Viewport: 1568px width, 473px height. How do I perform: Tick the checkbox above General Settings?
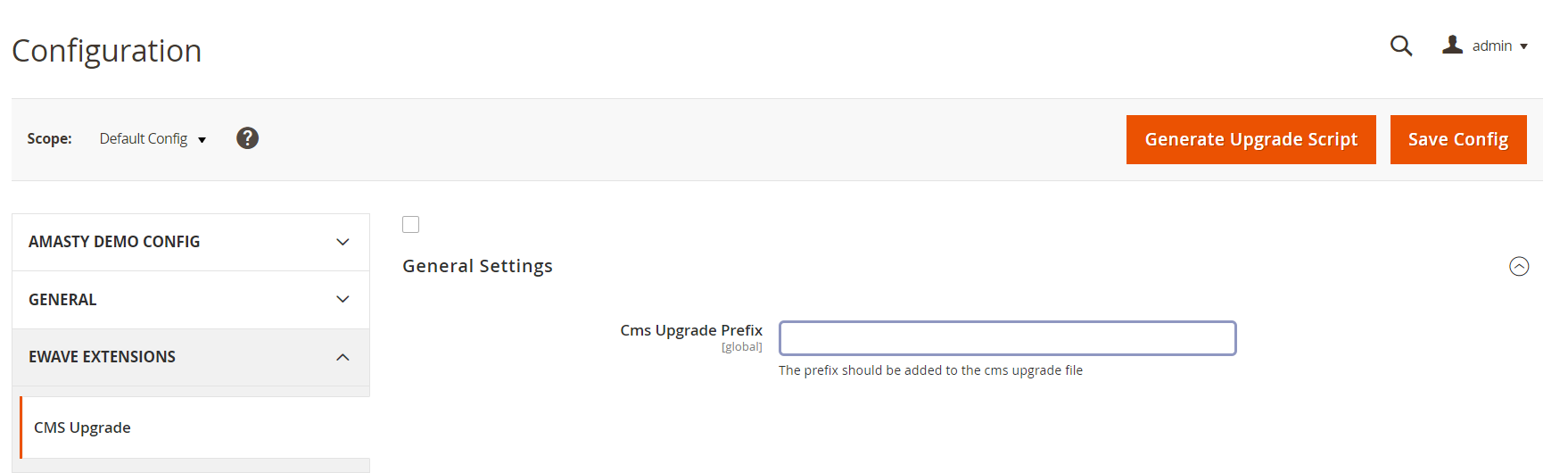410,225
